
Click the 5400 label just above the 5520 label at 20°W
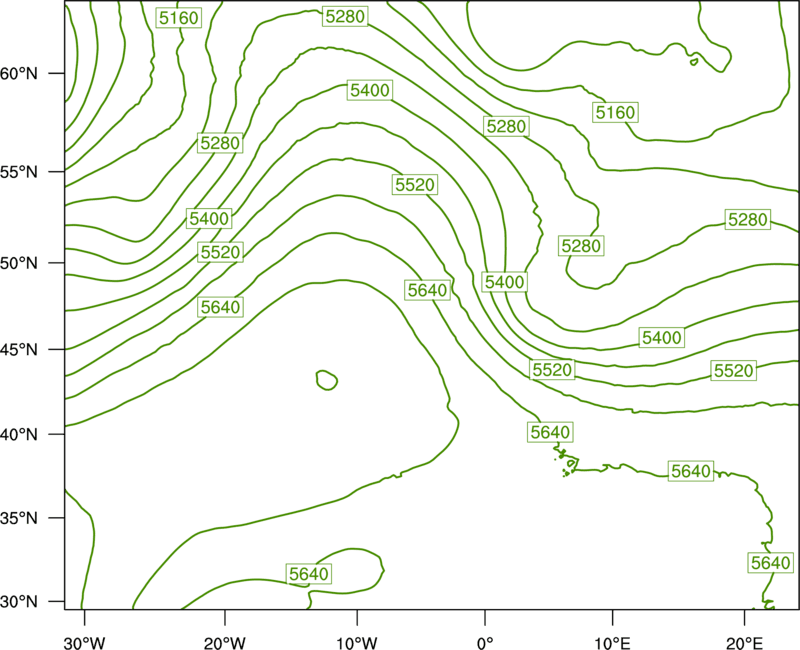(x=209, y=219)
